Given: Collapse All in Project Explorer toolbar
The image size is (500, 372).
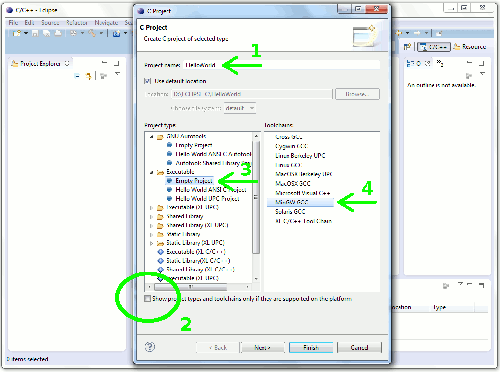Looking at the screenshot, I should point(77,76).
